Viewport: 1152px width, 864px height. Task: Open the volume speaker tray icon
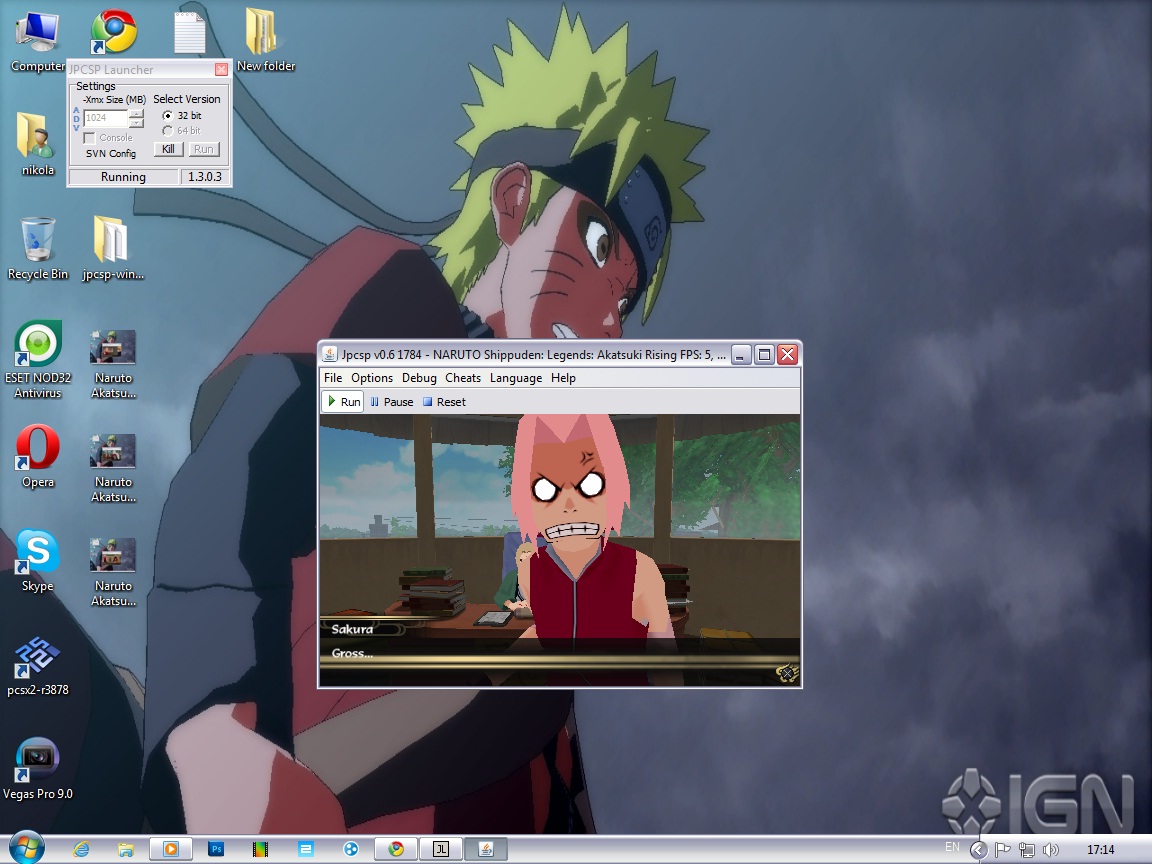[1051, 850]
